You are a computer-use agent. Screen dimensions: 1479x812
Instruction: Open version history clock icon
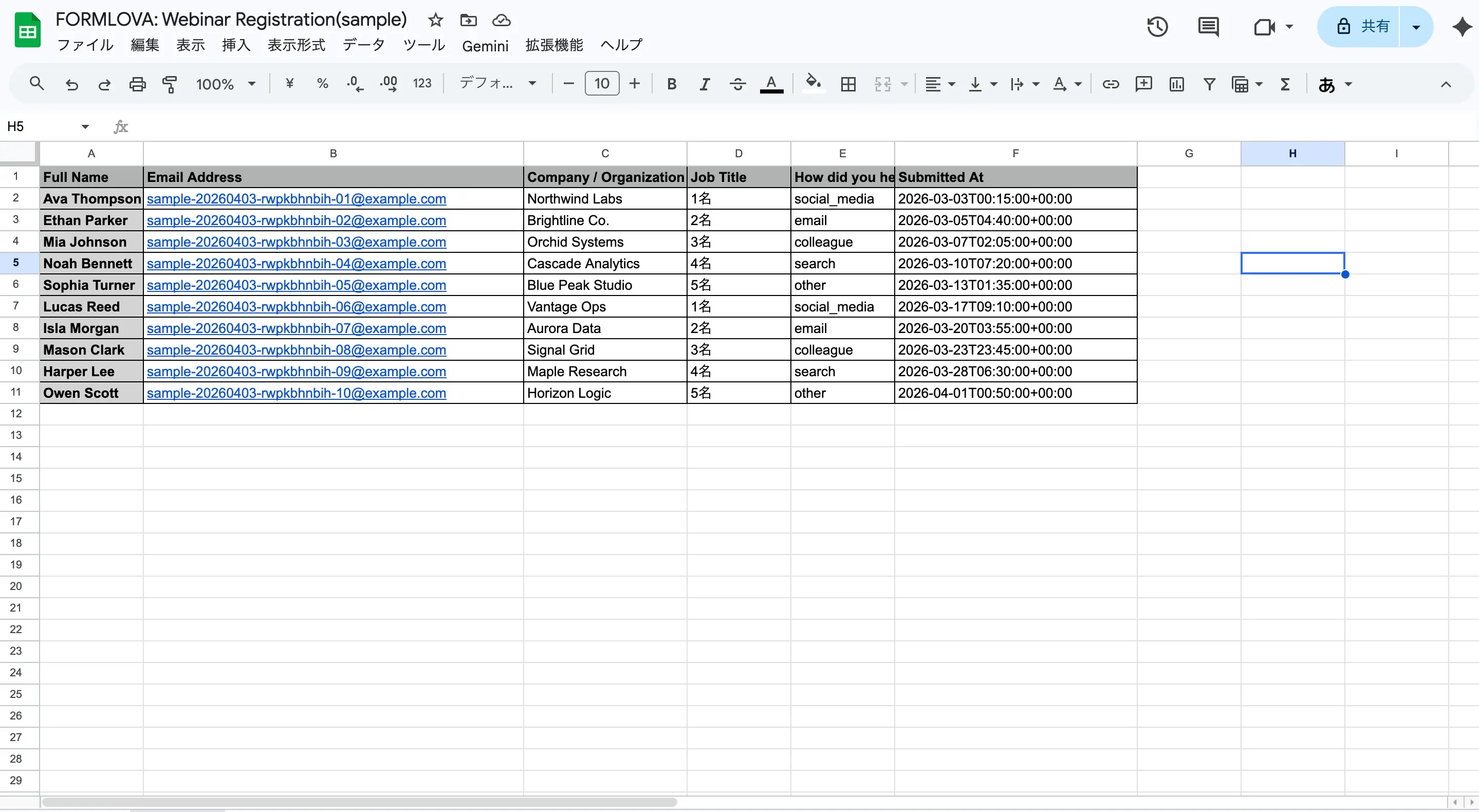click(1157, 26)
